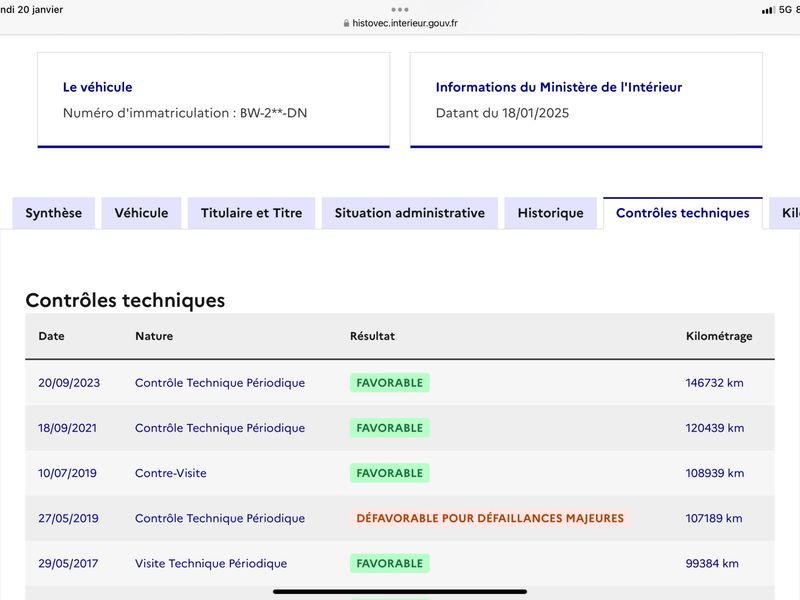
Task: Tap the home indicator bar
Action: point(400,592)
